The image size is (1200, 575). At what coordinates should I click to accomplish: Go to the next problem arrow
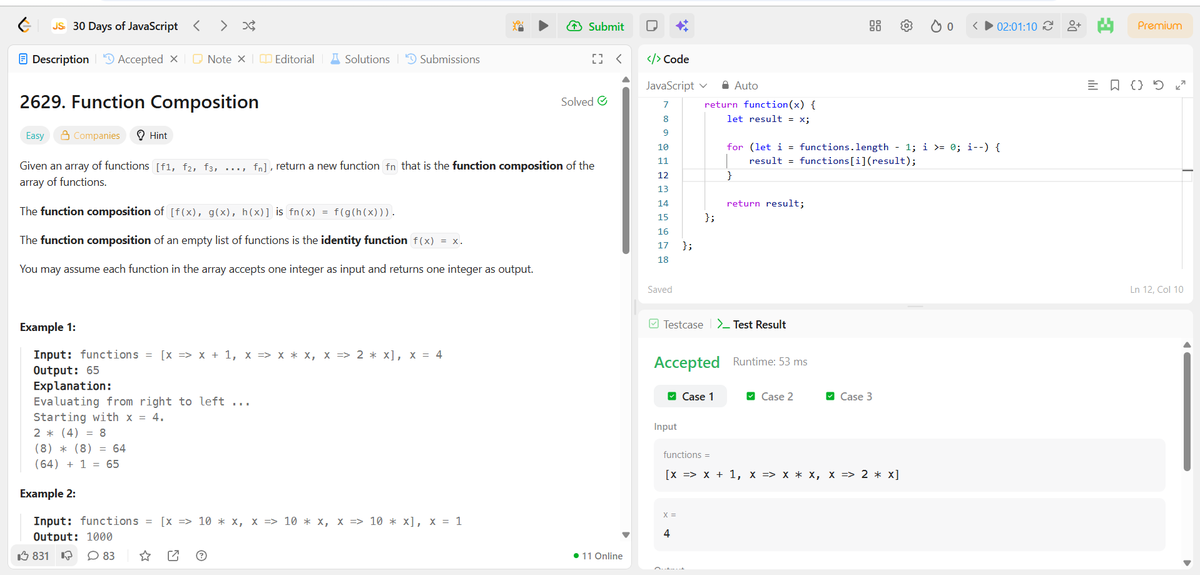coord(224,26)
